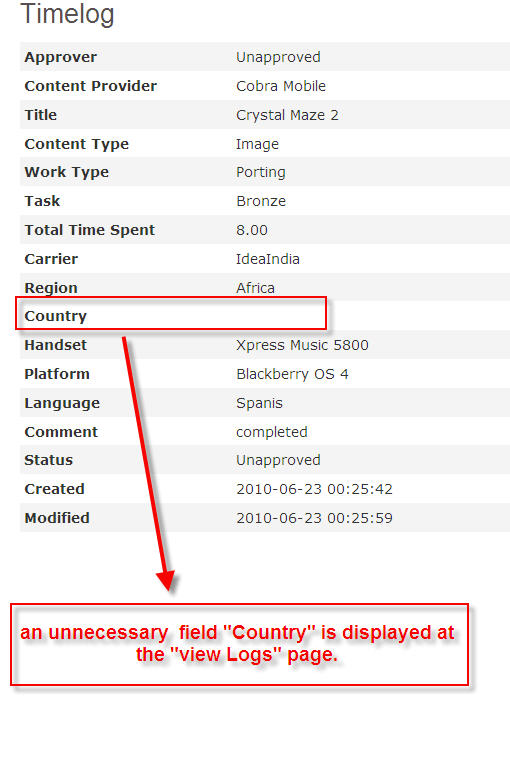Select the Spanis language value
The image size is (510, 784).
tap(259, 403)
